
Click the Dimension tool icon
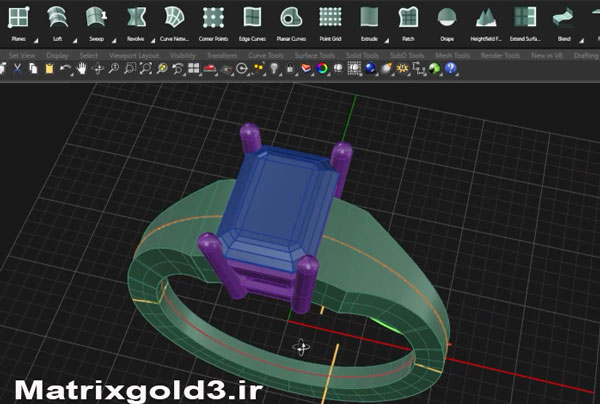pyautogui.click(x=419, y=69)
